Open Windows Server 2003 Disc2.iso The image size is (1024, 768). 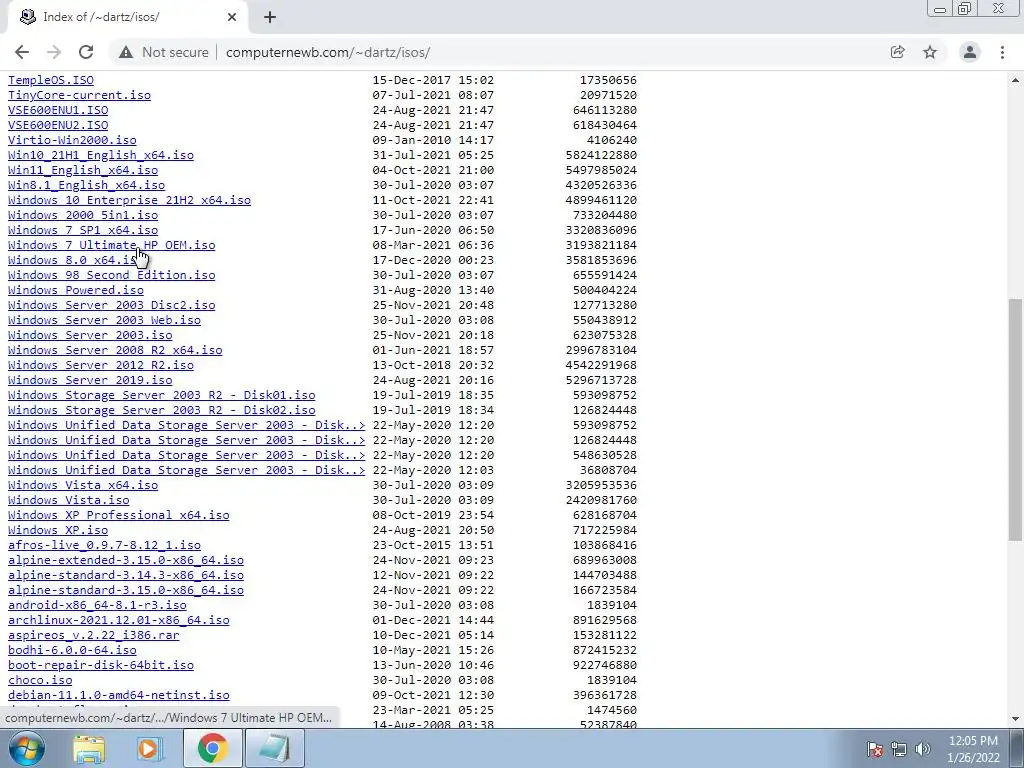[112, 306]
